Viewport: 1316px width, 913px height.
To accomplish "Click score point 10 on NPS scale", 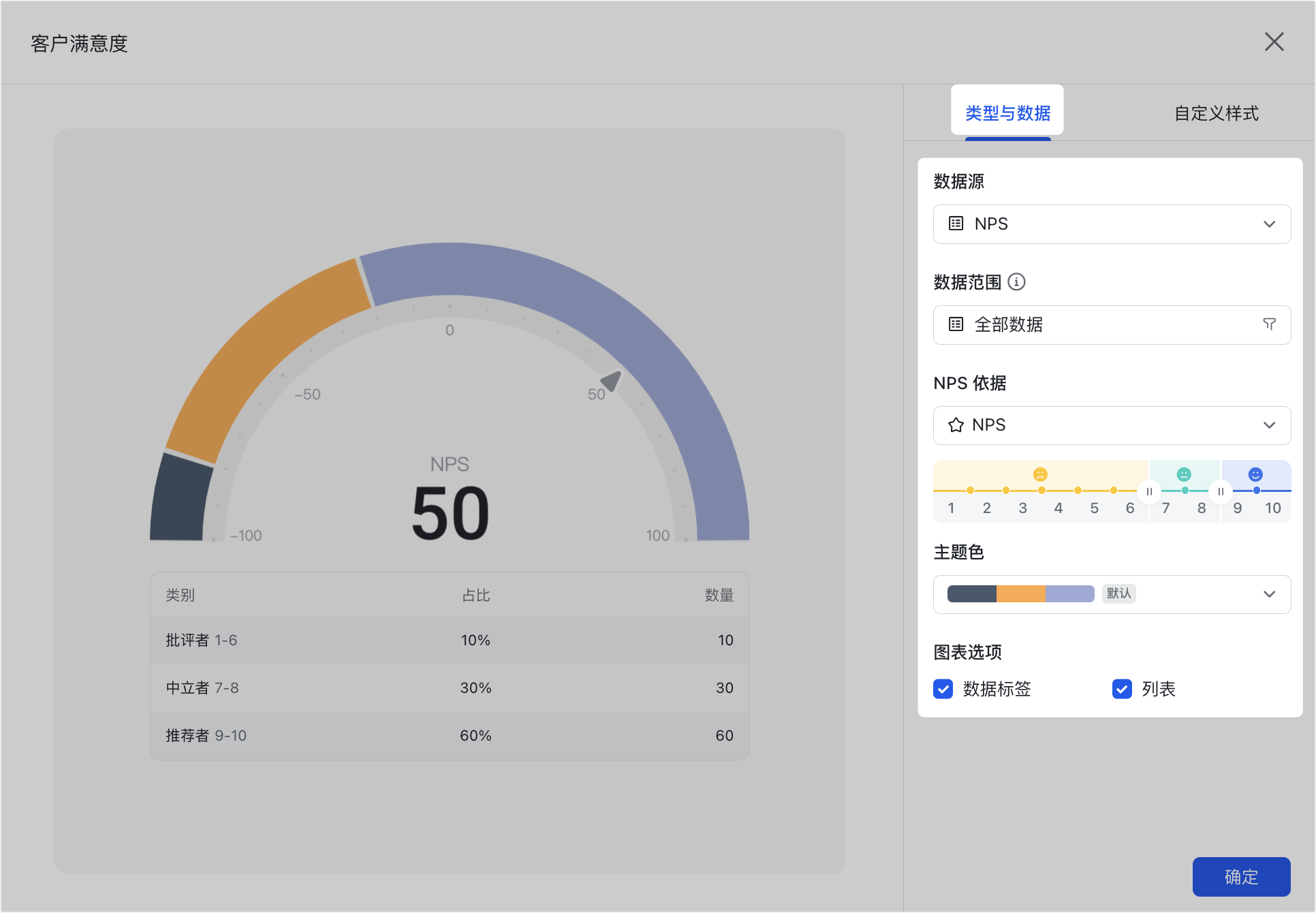I will point(1272,508).
